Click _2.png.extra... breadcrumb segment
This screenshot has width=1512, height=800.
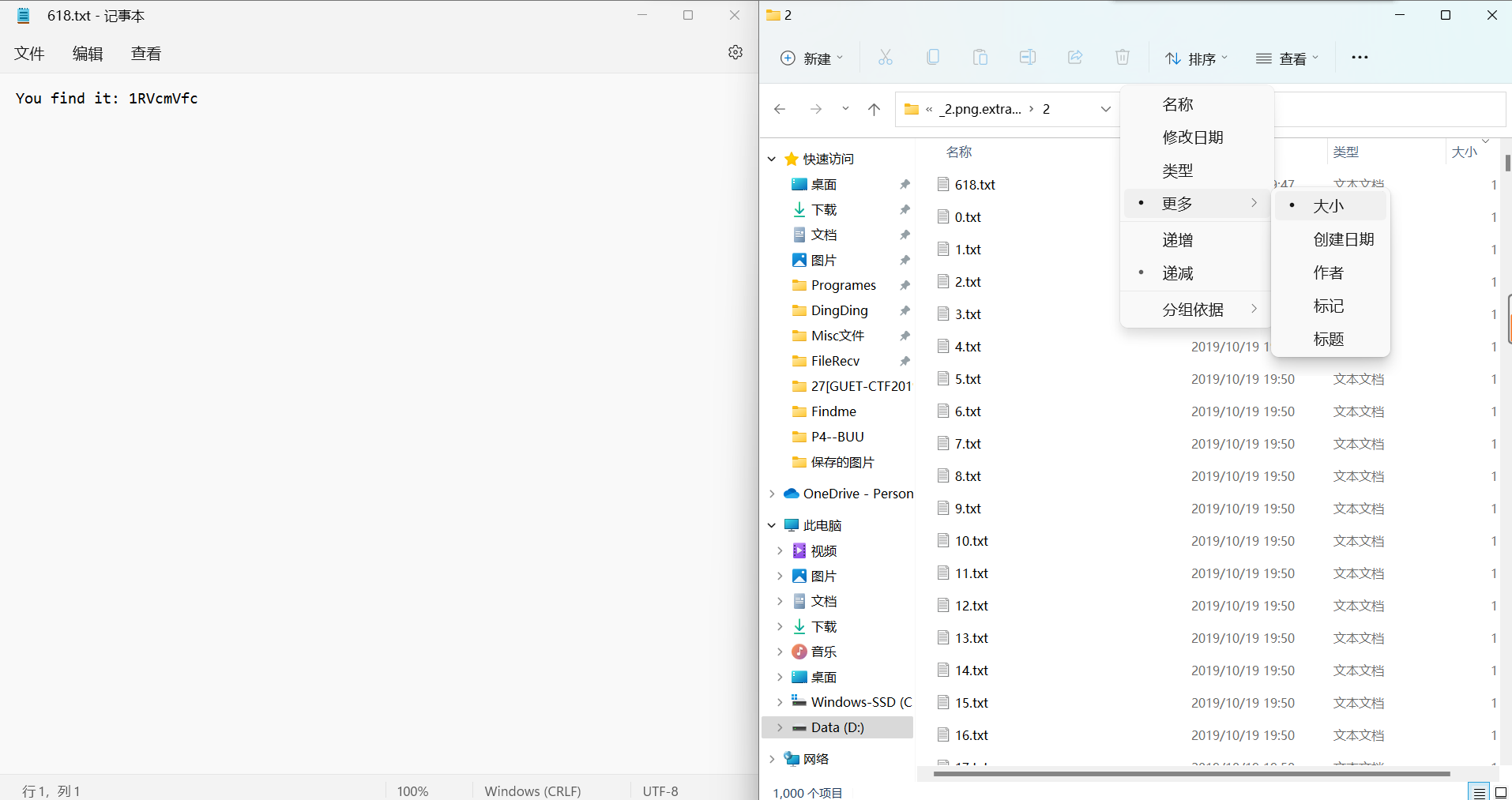coord(980,109)
